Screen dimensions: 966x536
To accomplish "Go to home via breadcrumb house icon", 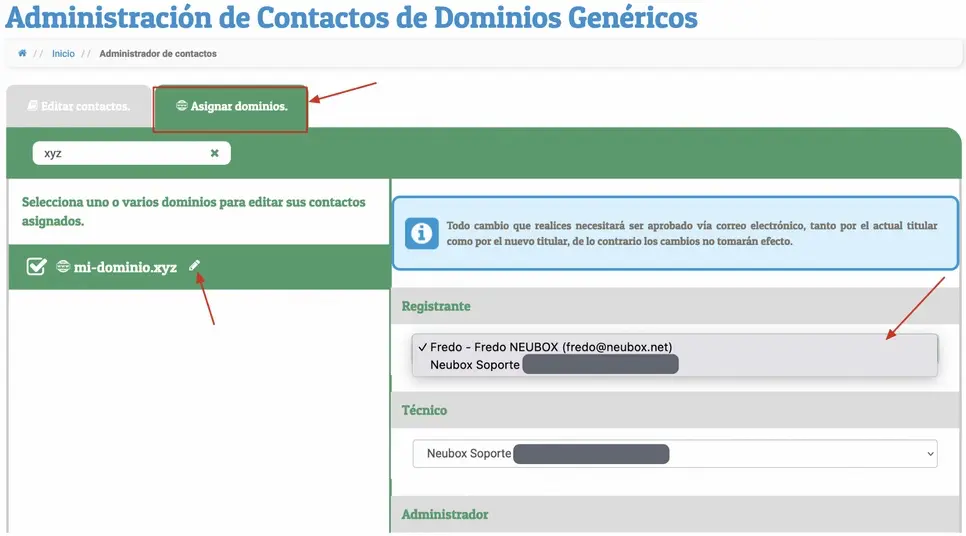I will click(x=22, y=53).
